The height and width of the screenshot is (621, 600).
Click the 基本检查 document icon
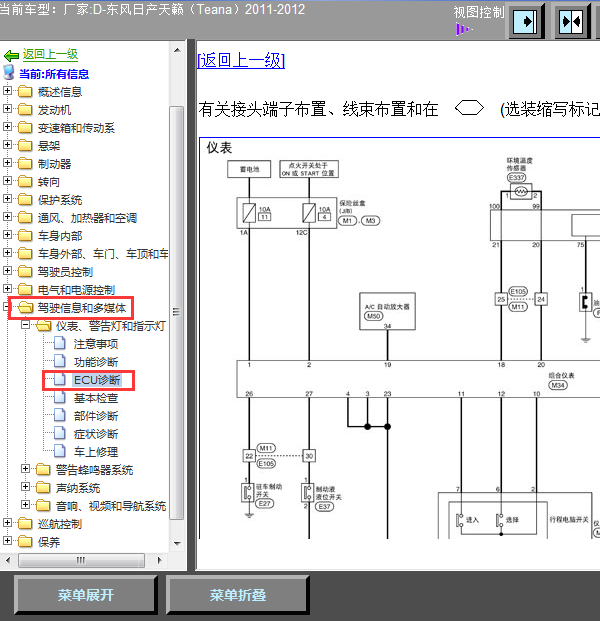[60, 397]
